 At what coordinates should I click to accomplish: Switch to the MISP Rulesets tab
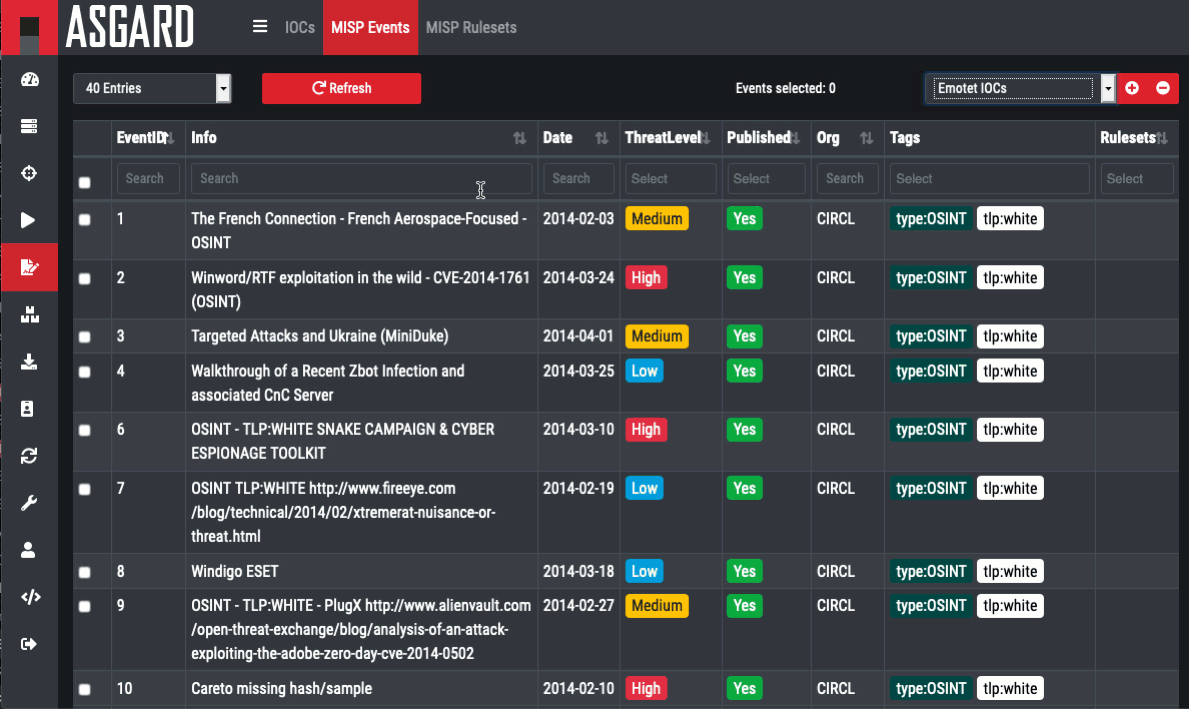(x=471, y=27)
